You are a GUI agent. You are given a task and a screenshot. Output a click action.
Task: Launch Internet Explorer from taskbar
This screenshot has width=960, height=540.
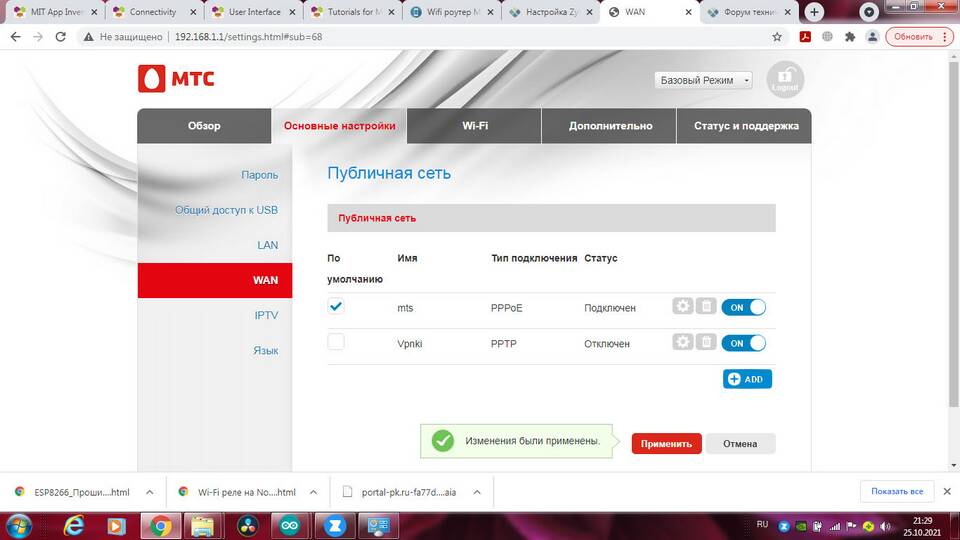tap(73, 526)
